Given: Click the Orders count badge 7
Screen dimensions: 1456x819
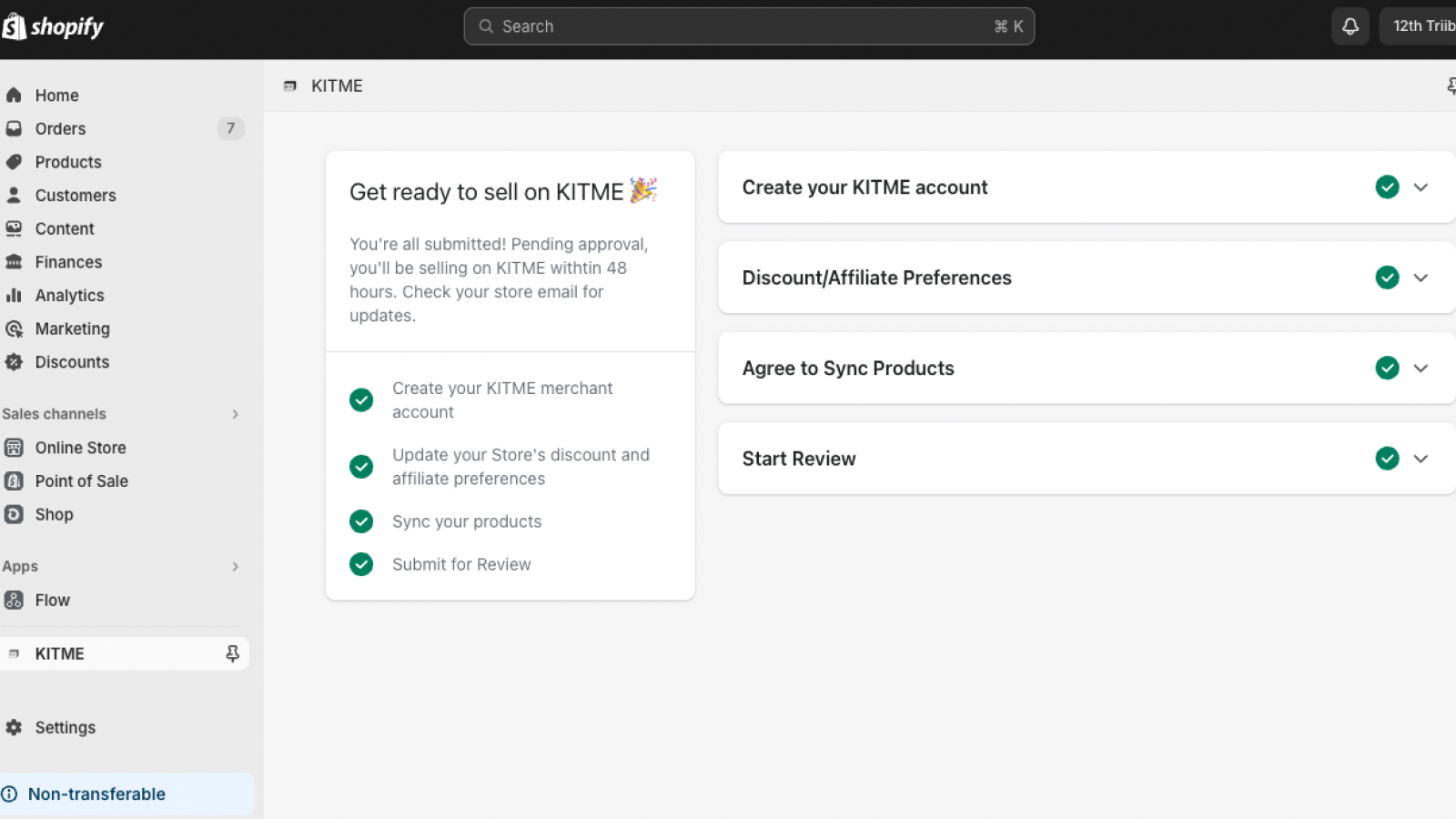Looking at the screenshot, I should point(230,128).
